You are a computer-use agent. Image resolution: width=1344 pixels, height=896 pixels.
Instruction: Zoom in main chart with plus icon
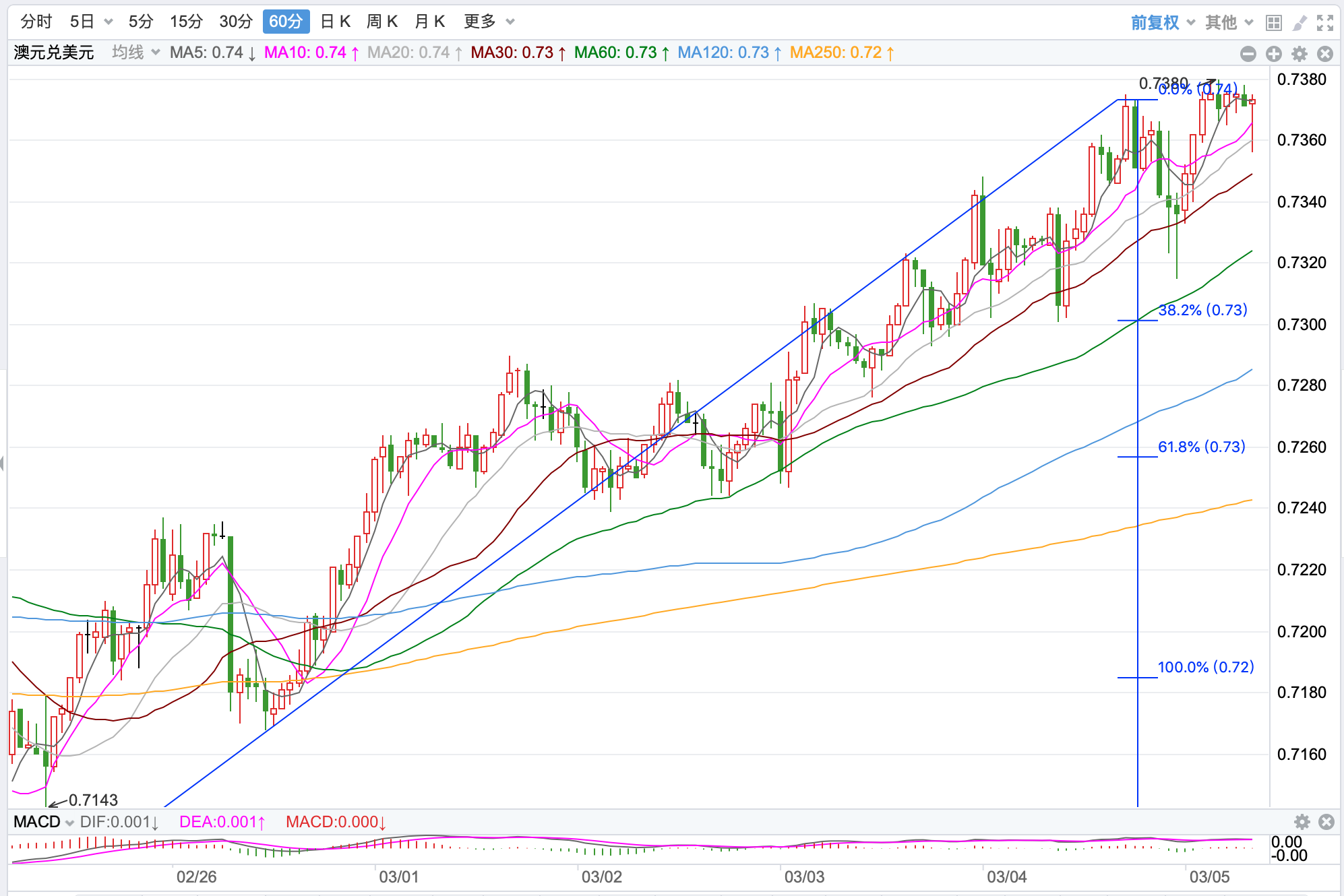click(1273, 54)
